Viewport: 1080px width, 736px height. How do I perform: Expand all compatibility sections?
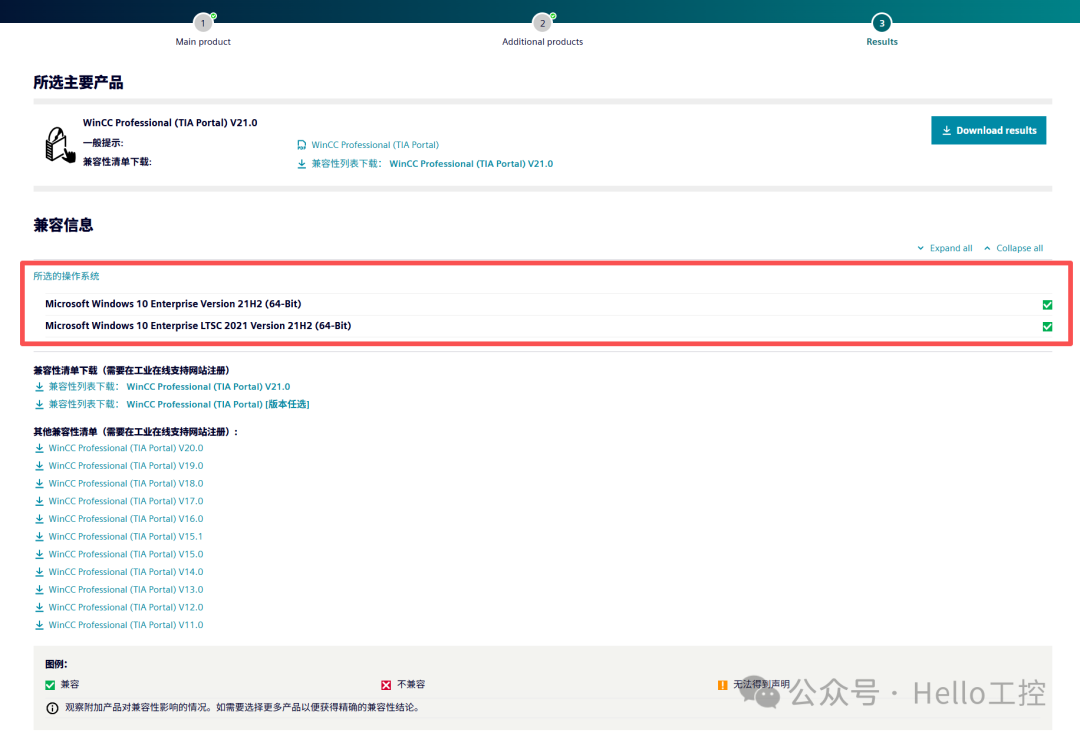pos(944,248)
